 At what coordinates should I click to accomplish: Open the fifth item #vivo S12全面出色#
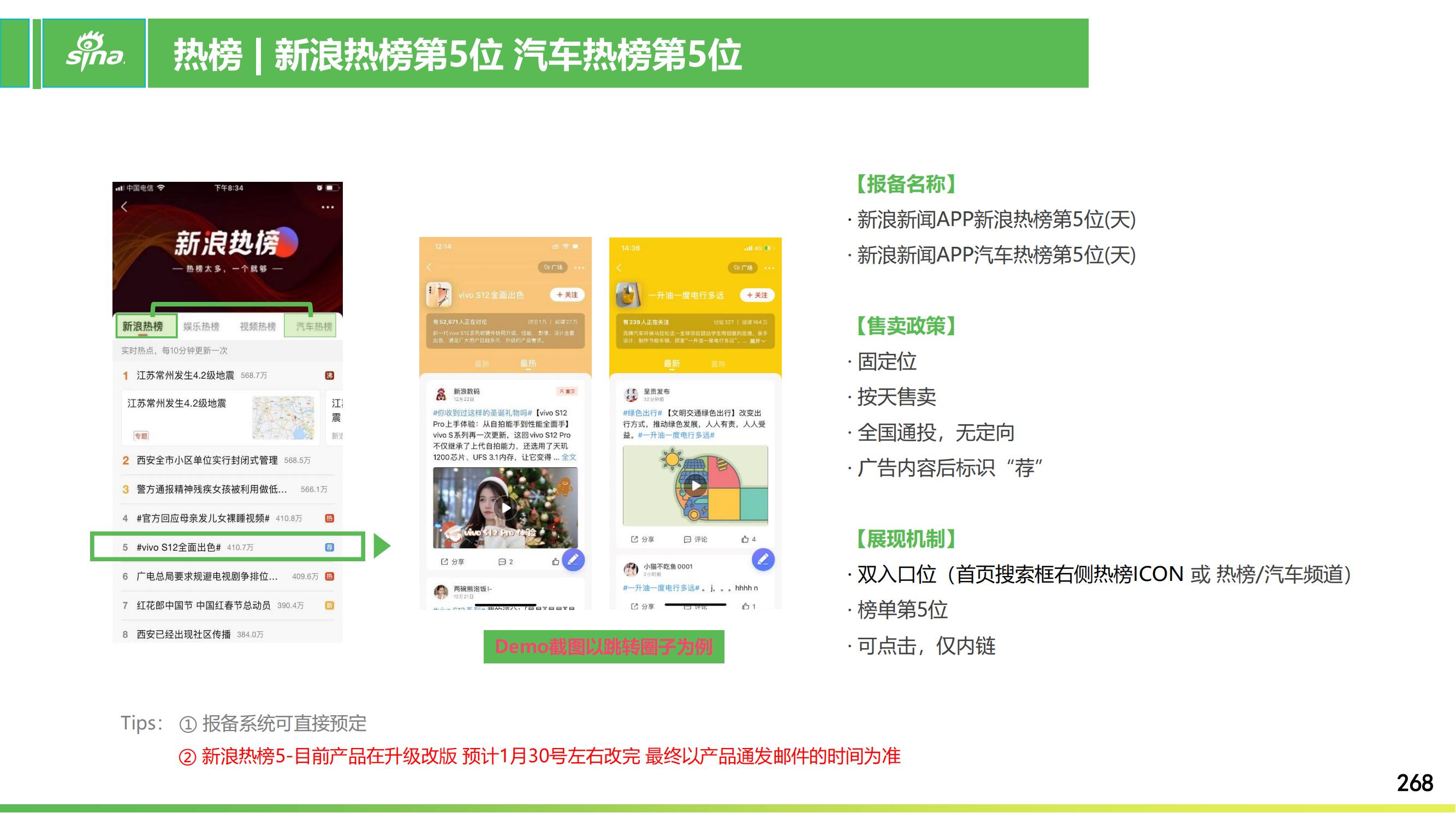(x=179, y=547)
